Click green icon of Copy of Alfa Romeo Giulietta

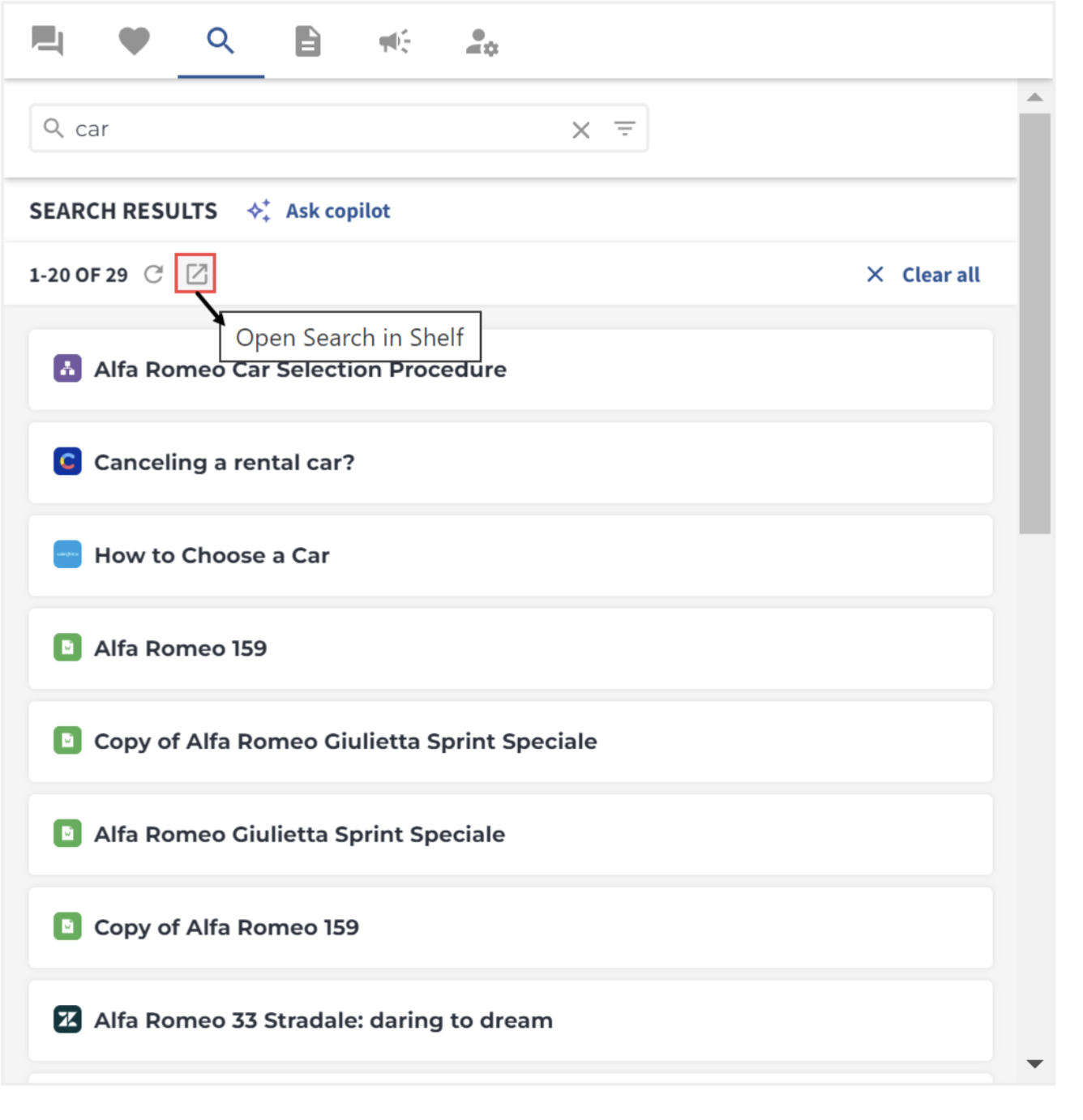67,741
